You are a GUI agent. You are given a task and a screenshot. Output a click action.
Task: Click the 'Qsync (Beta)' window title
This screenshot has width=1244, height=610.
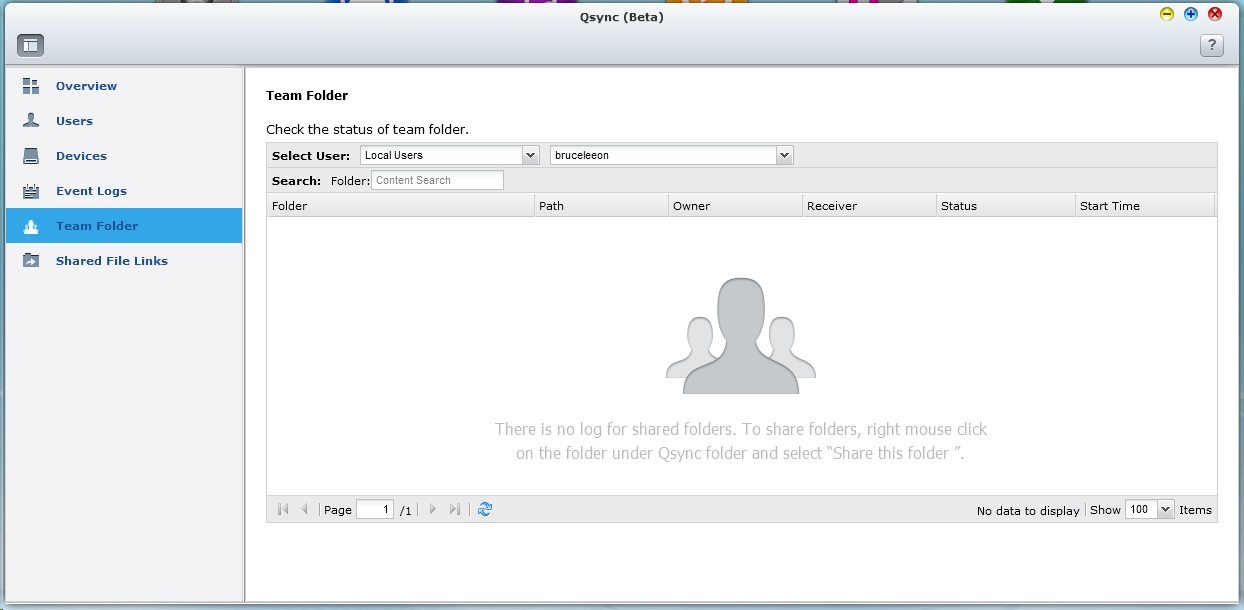[x=622, y=17]
